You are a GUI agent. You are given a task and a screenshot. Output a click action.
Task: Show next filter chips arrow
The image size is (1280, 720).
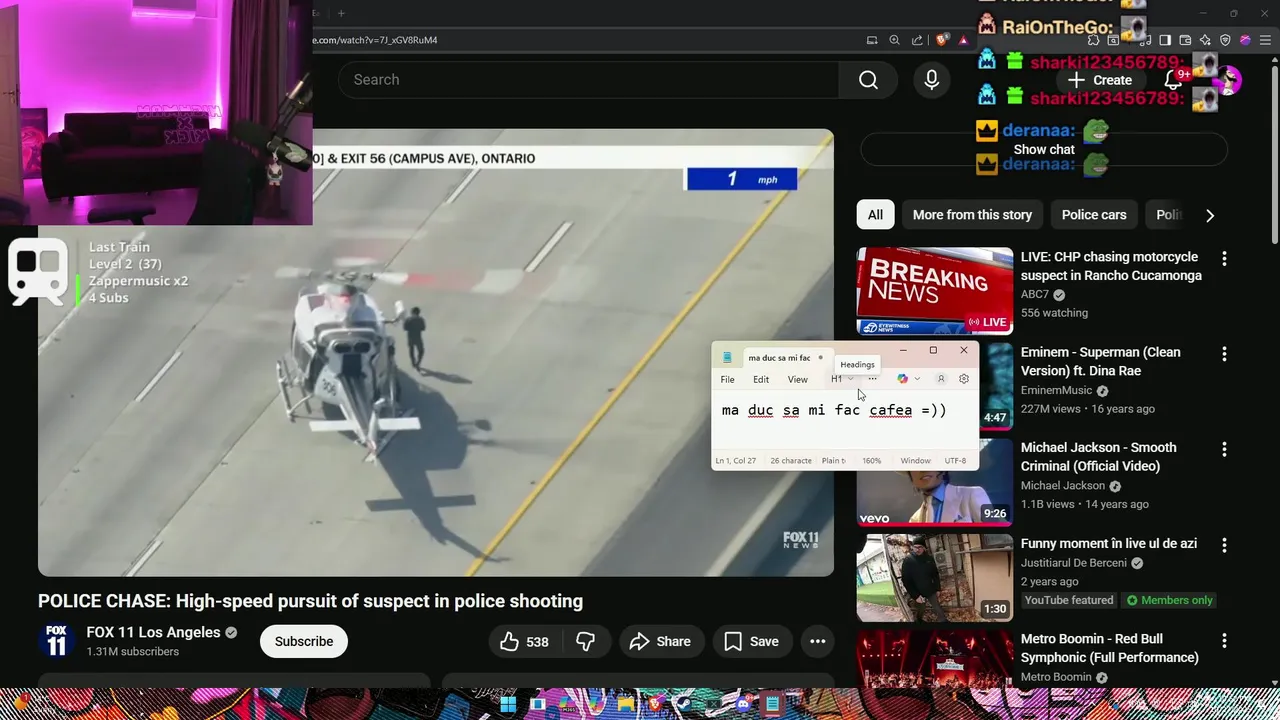click(x=1210, y=215)
